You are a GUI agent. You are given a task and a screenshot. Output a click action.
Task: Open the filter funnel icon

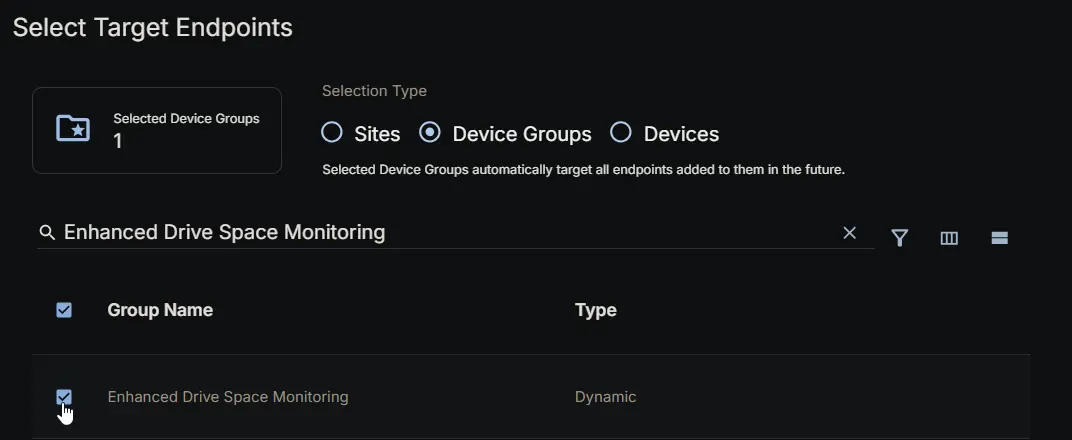pyautogui.click(x=900, y=238)
